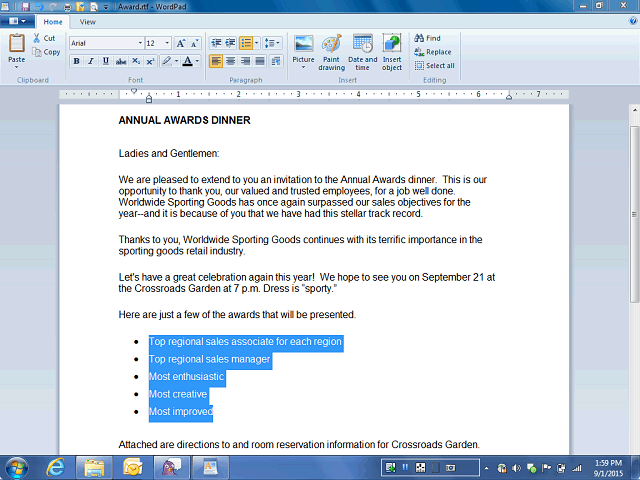Click the Redo icon in title bar
The image size is (640, 480).
(x=53, y=7)
